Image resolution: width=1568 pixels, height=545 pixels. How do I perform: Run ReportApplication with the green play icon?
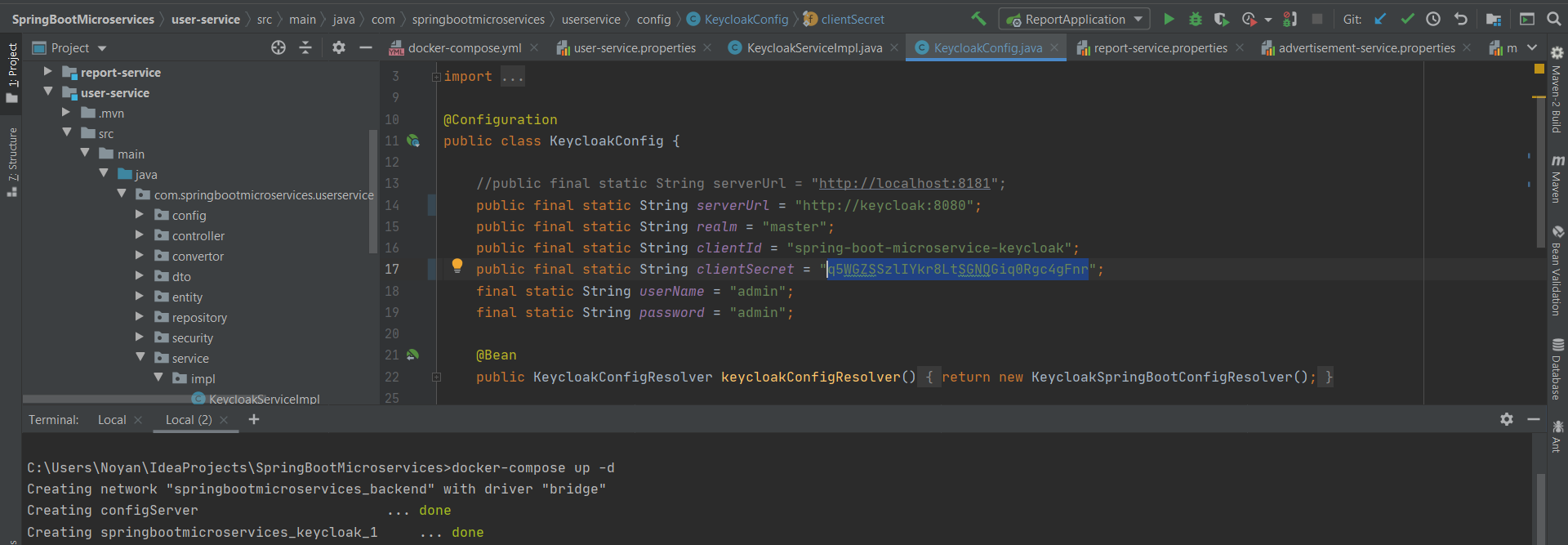click(x=1169, y=19)
